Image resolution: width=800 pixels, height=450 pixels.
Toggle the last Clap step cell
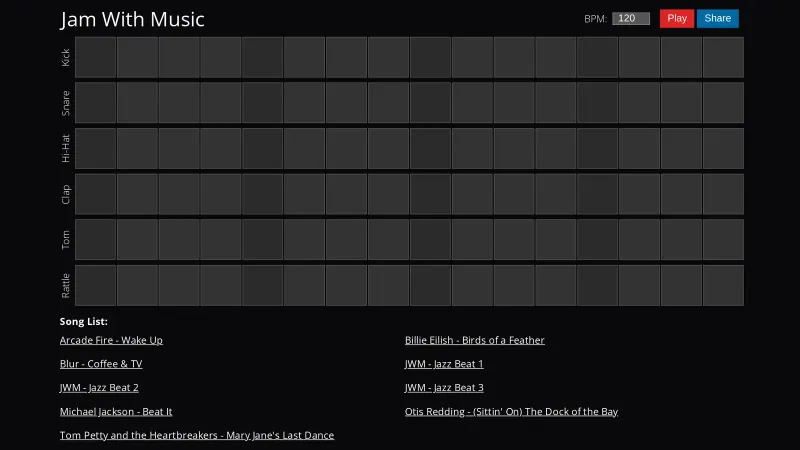click(x=723, y=194)
